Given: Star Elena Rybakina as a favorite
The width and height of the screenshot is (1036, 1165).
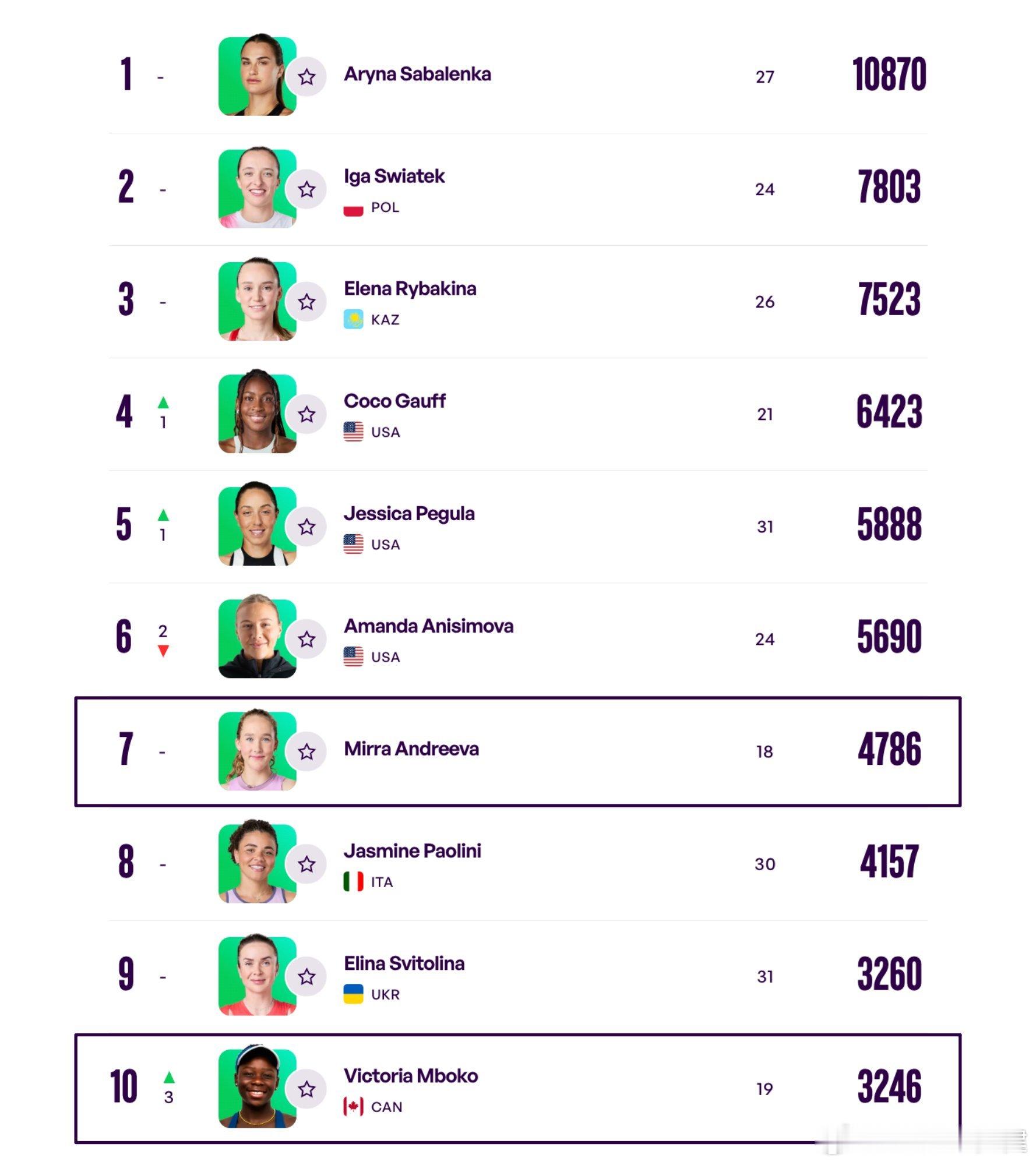Looking at the screenshot, I should click(306, 302).
